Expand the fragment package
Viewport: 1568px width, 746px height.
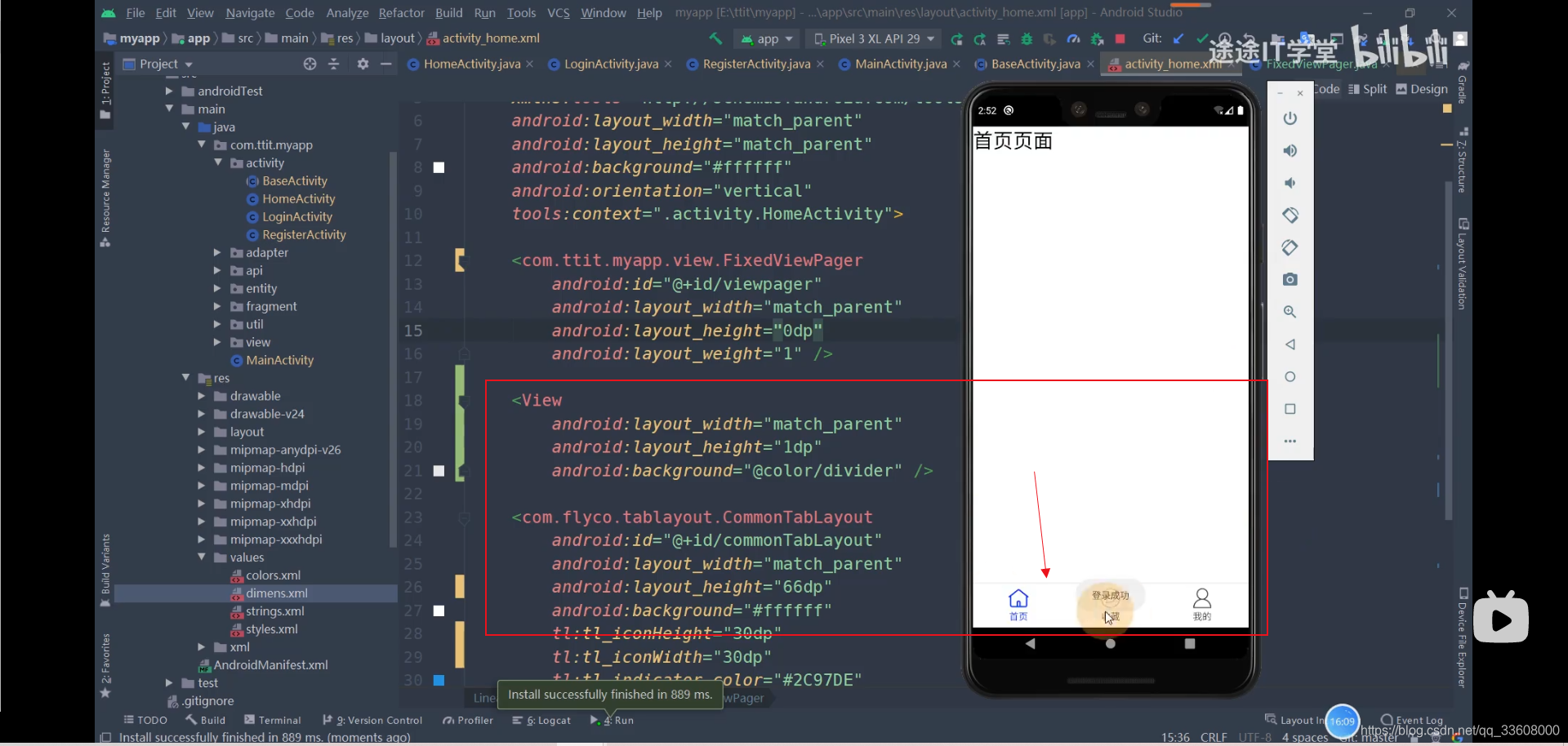(217, 306)
